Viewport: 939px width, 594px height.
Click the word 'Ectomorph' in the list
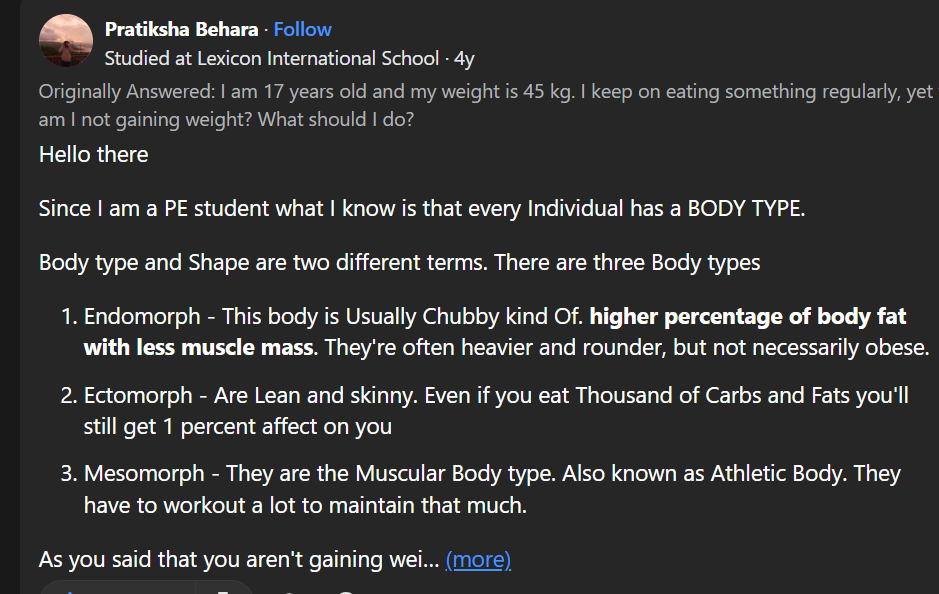point(138,395)
